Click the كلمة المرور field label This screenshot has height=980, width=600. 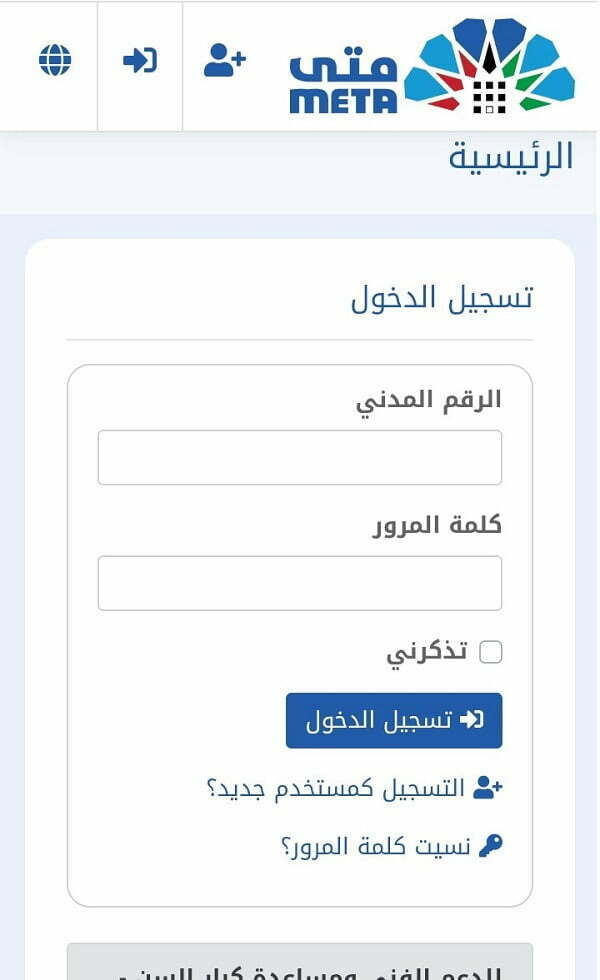pyautogui.click(x=438, y=525)
